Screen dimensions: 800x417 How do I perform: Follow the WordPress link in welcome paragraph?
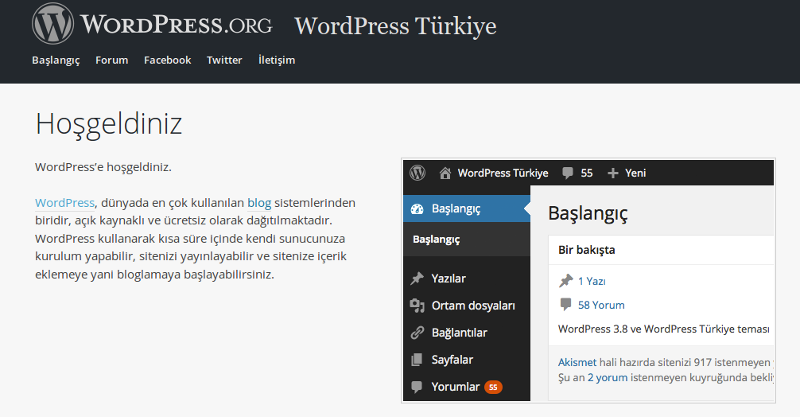65,203
